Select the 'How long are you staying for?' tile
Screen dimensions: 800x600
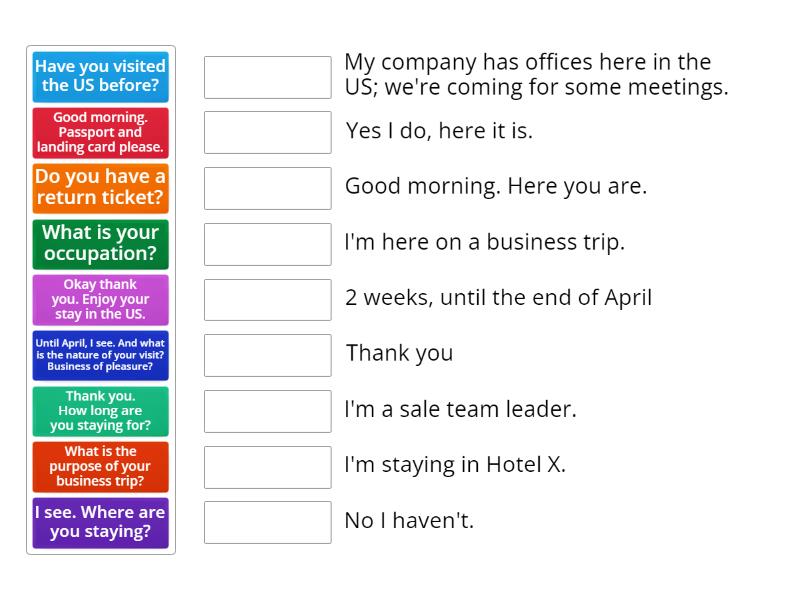coord(100,410)
